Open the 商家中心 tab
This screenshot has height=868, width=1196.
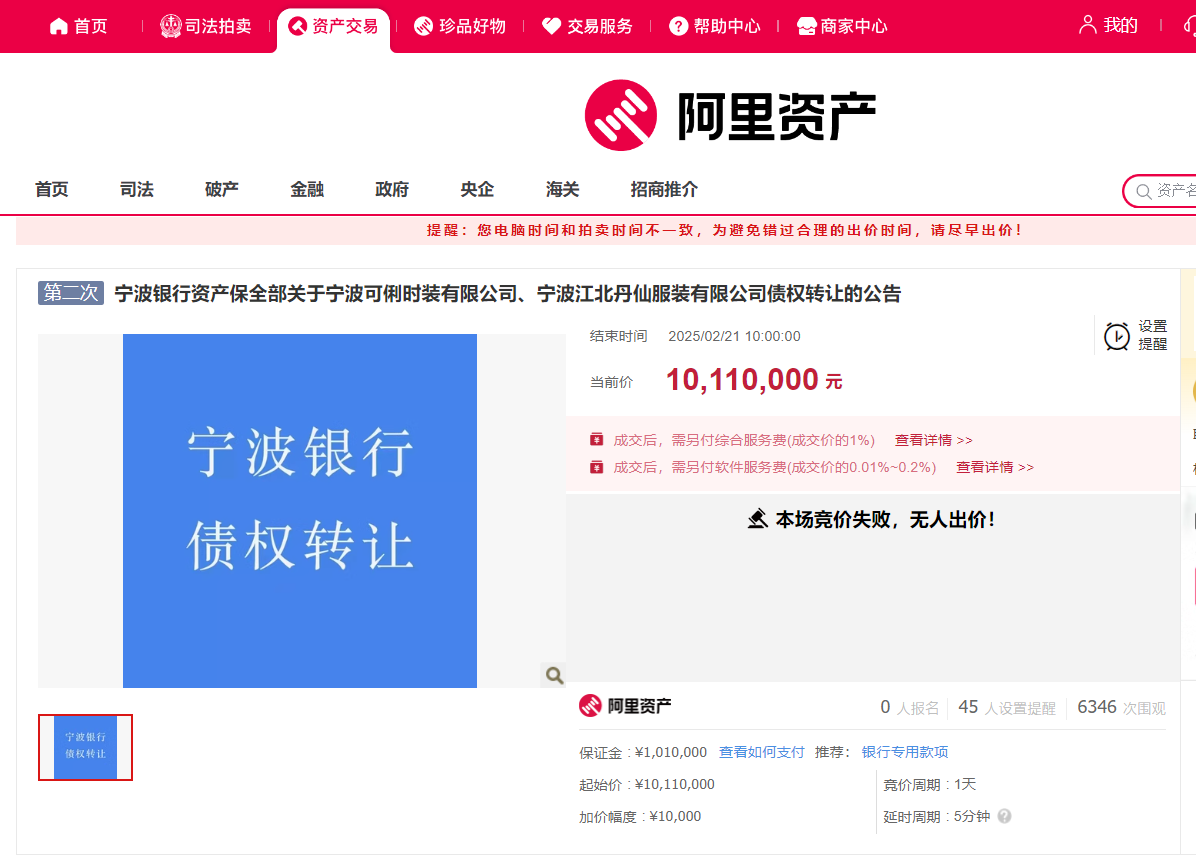coord(842,26)
